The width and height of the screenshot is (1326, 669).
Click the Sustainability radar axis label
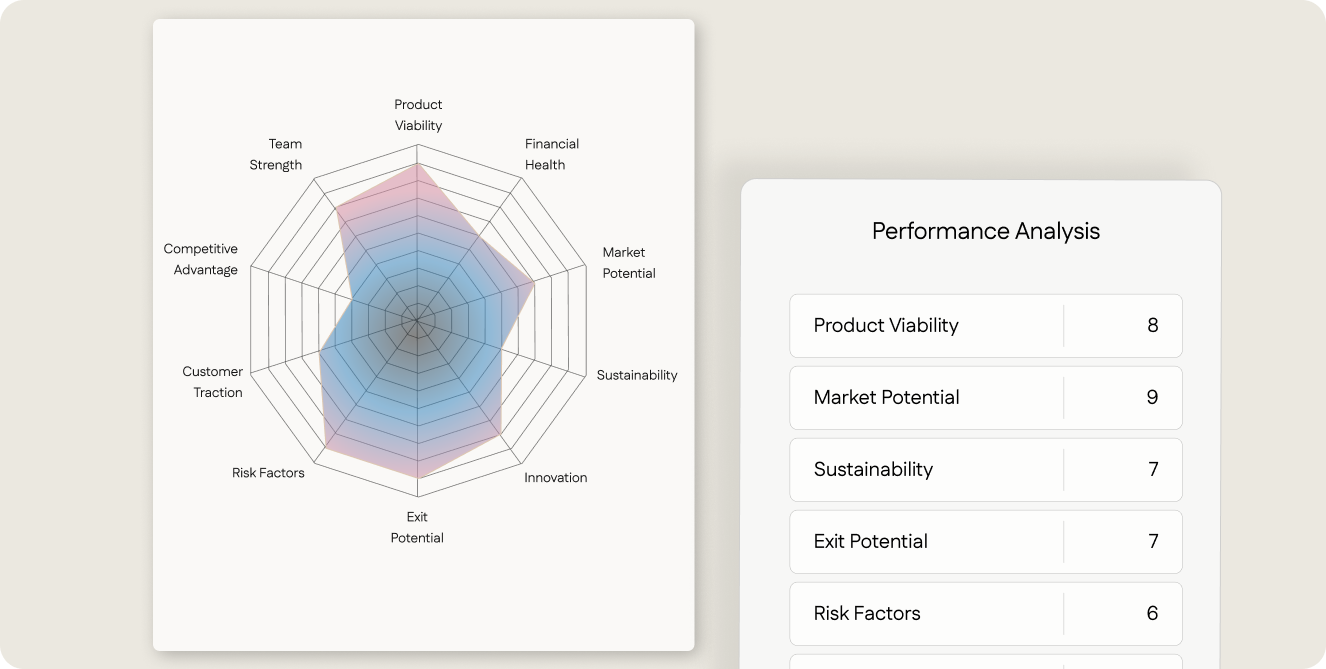click(637, 375)
